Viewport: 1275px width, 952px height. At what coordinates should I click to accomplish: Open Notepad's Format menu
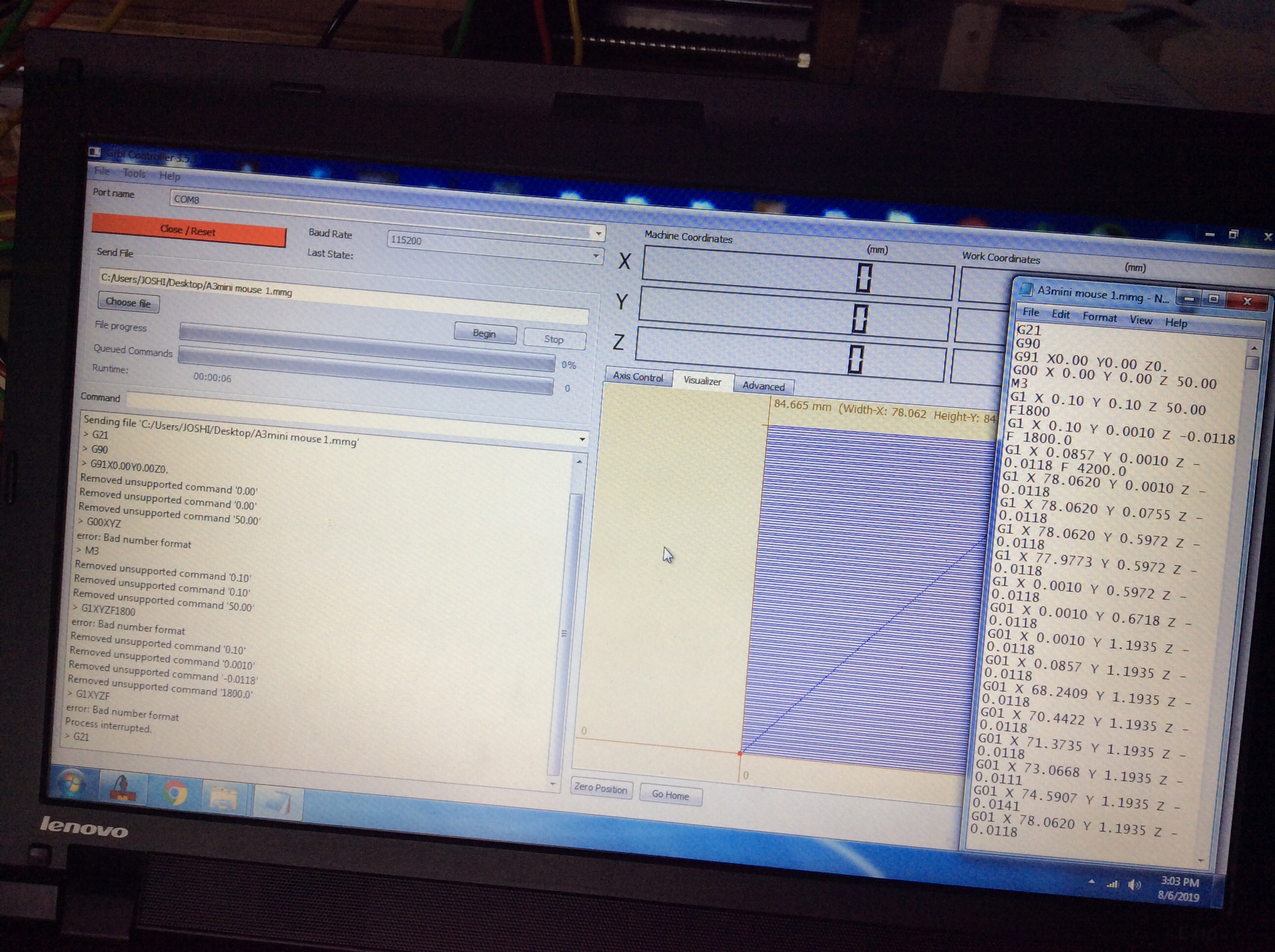click(1099, 317)
